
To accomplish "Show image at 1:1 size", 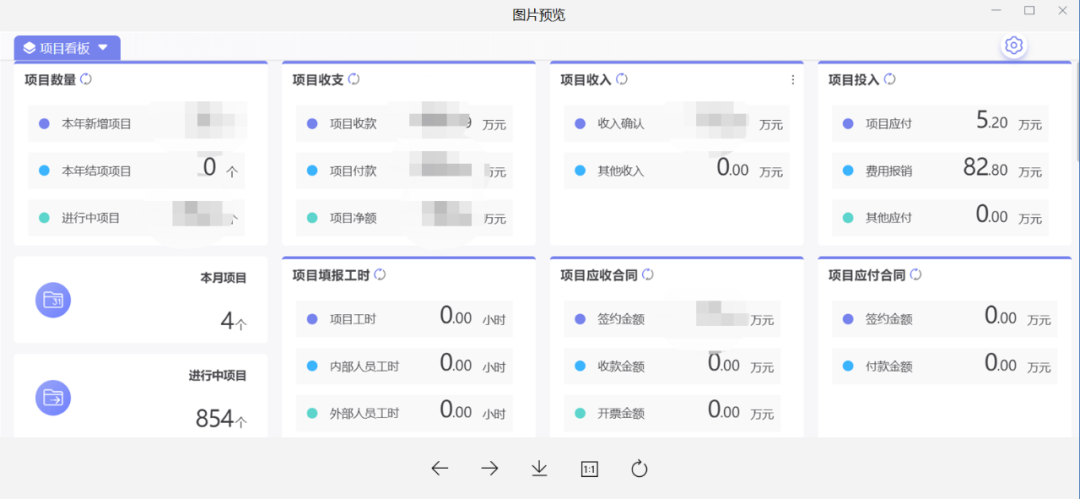I will (x=590, y=468).
